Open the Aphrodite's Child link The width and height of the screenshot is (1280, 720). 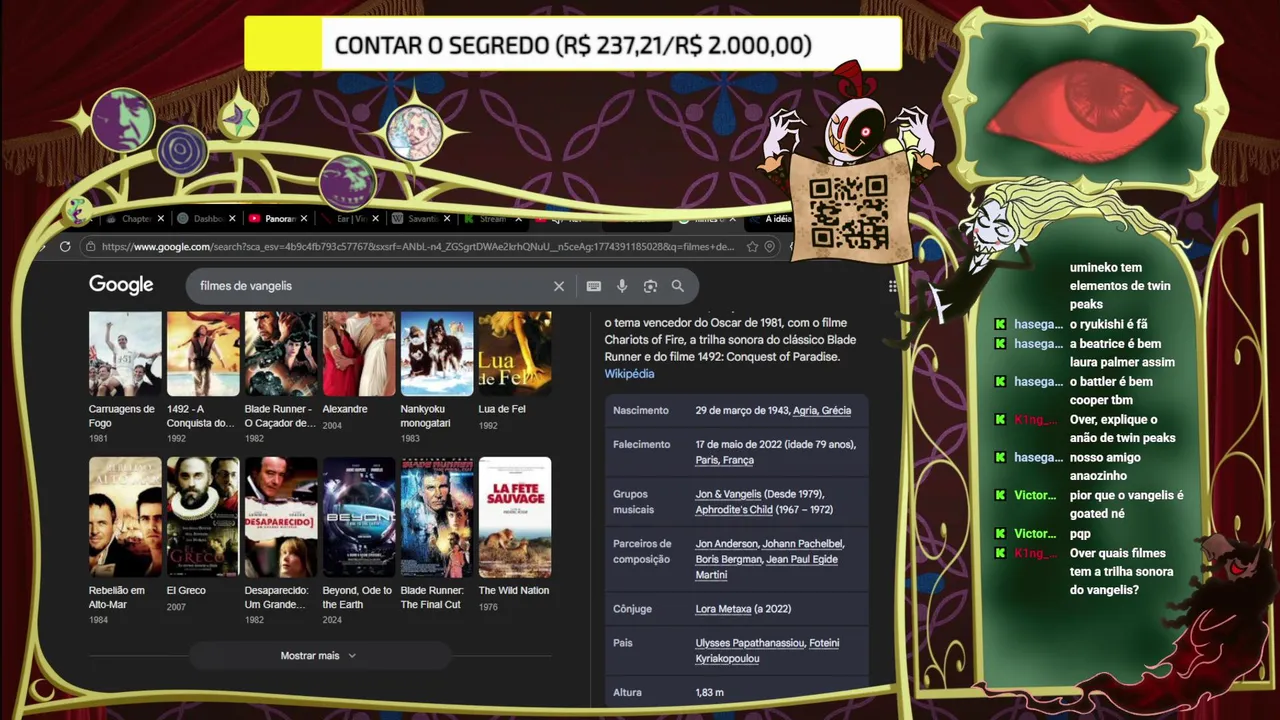[736, 510]
